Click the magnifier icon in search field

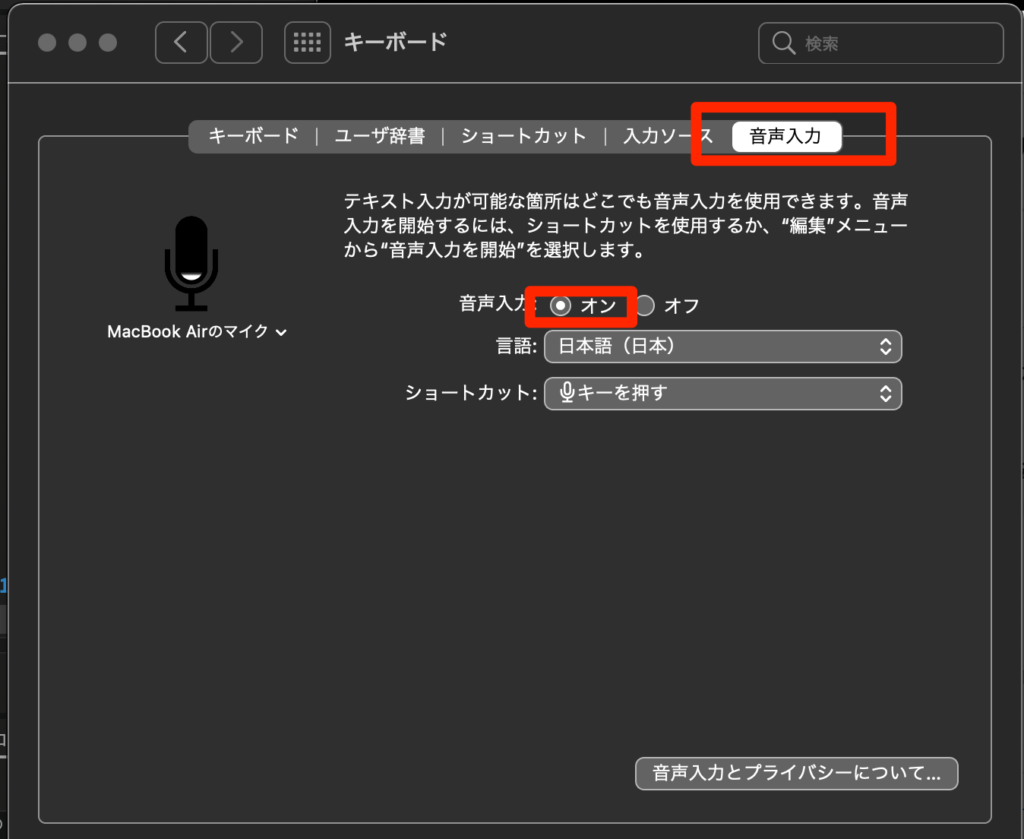click(x=783, y=43)
